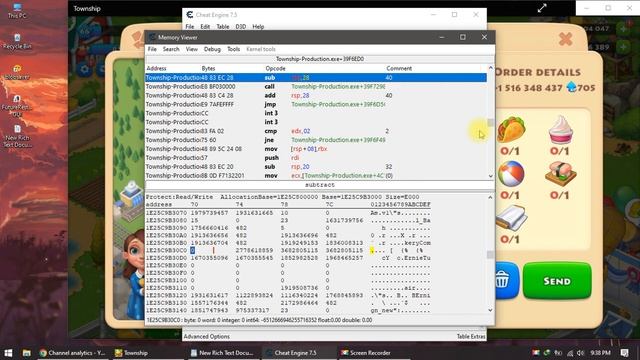
Task: Select the selected 0 value at 1E25C9B30C0
Action: pyautogui.click(x=193, y=250)
